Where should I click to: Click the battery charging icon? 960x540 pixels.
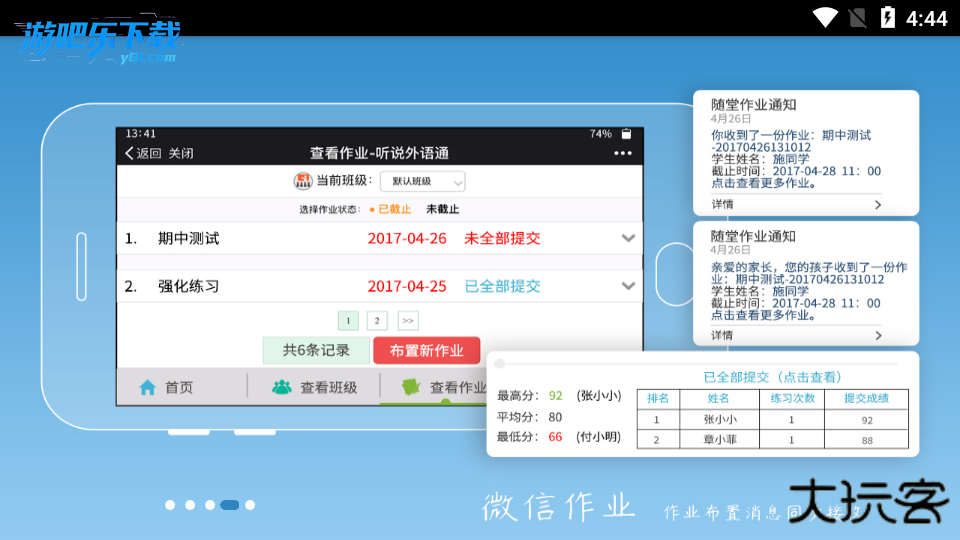pos(888,17)
